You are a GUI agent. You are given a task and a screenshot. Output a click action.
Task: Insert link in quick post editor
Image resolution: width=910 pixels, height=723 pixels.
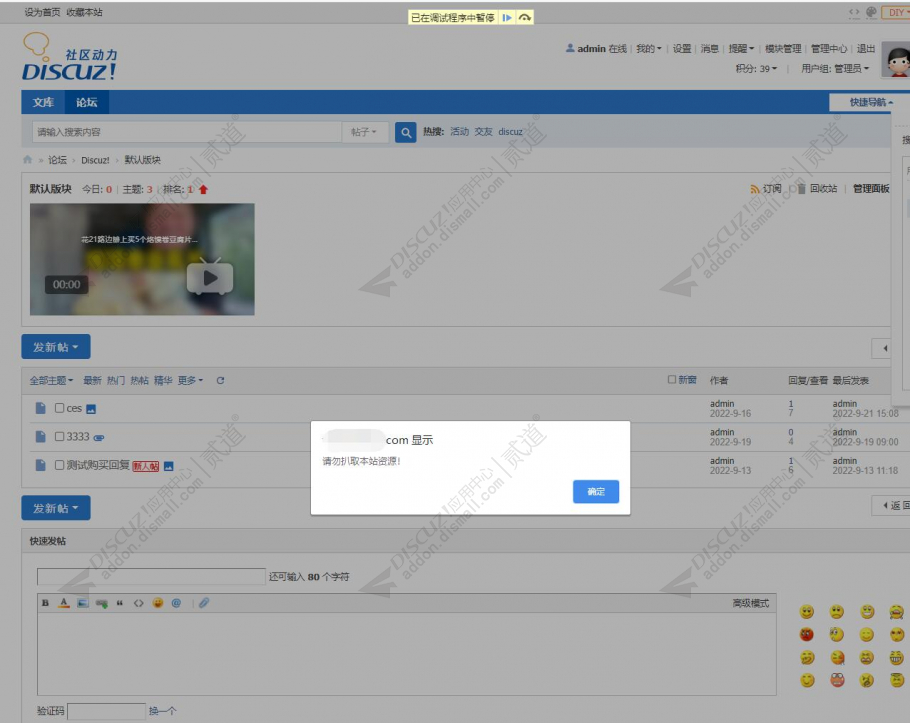(x=102, y=603)
